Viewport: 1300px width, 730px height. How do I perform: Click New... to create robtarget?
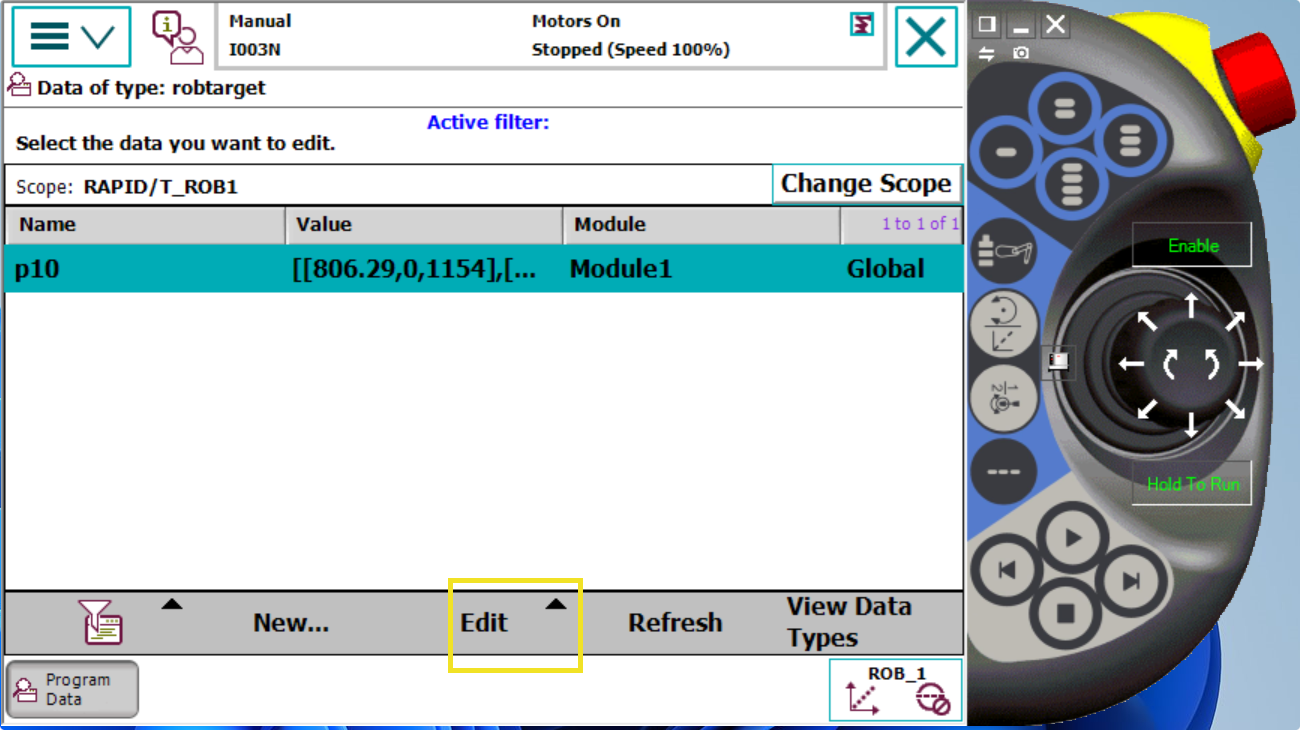tap(291, 623)
